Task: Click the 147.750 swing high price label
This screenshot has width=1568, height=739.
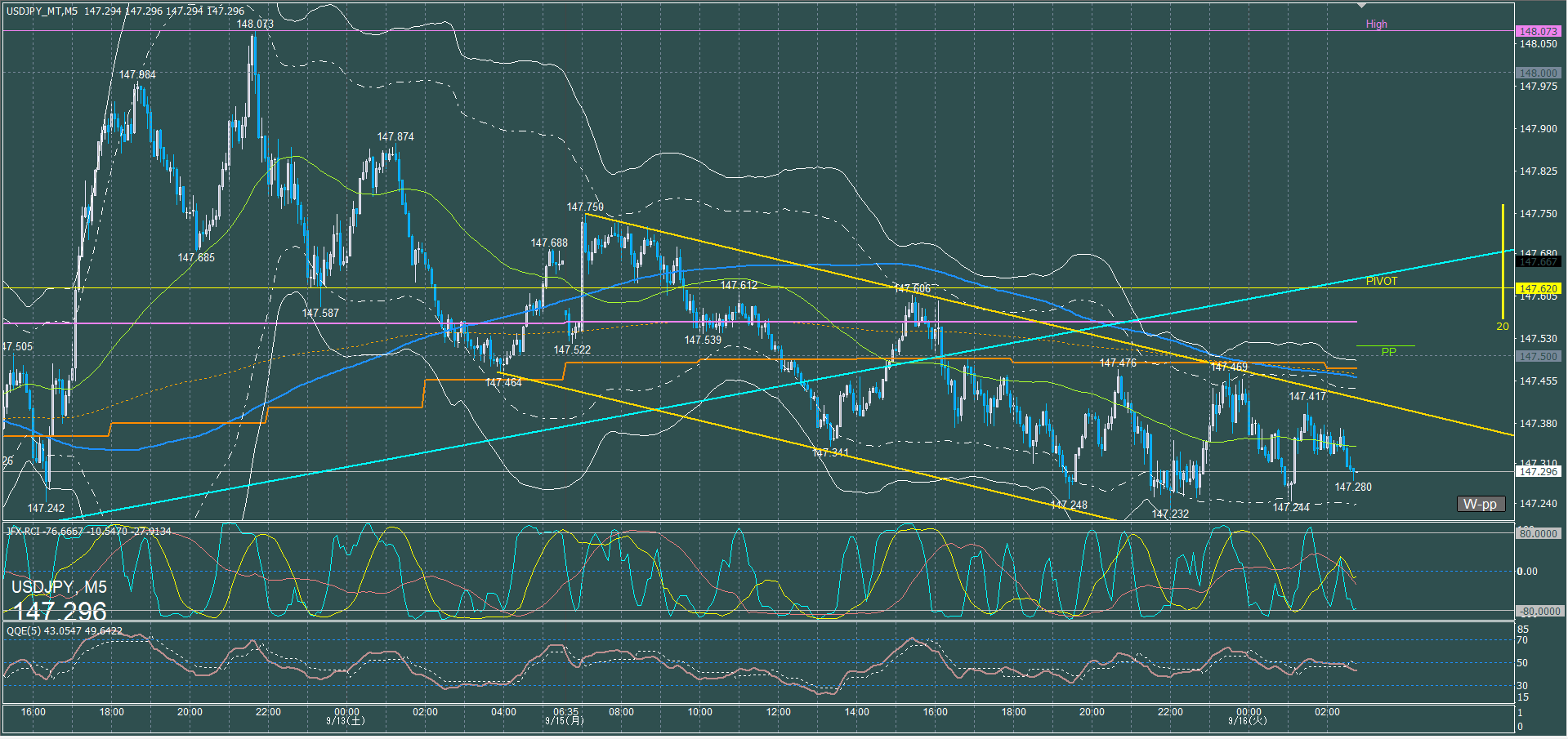Action: click(585, 207)
